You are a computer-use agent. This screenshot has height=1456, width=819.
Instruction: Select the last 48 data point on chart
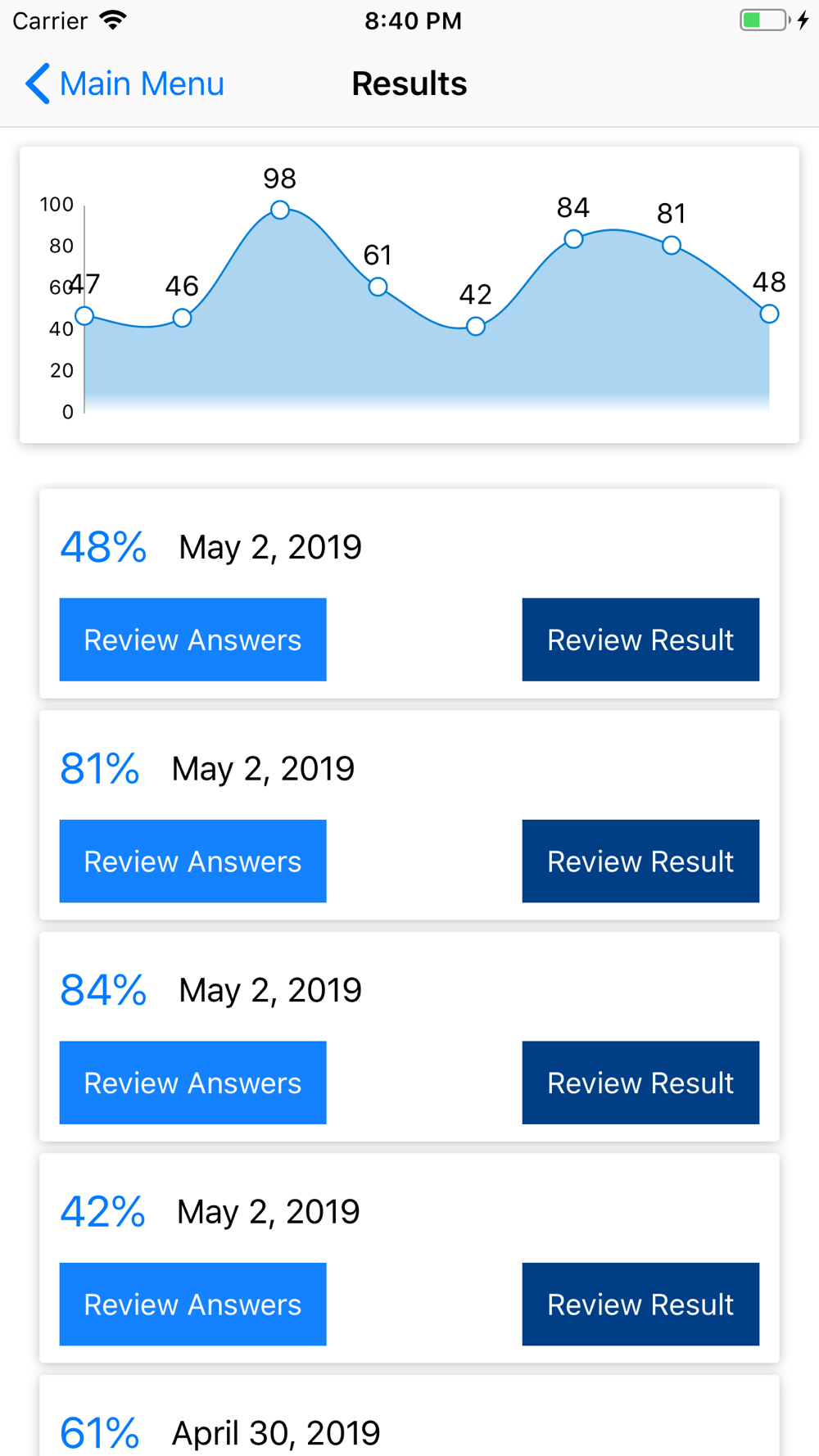coord(769,314)
